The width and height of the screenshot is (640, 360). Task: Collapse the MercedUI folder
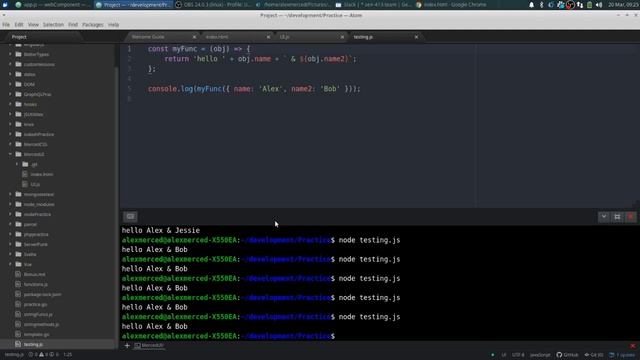tap(10, 154)
